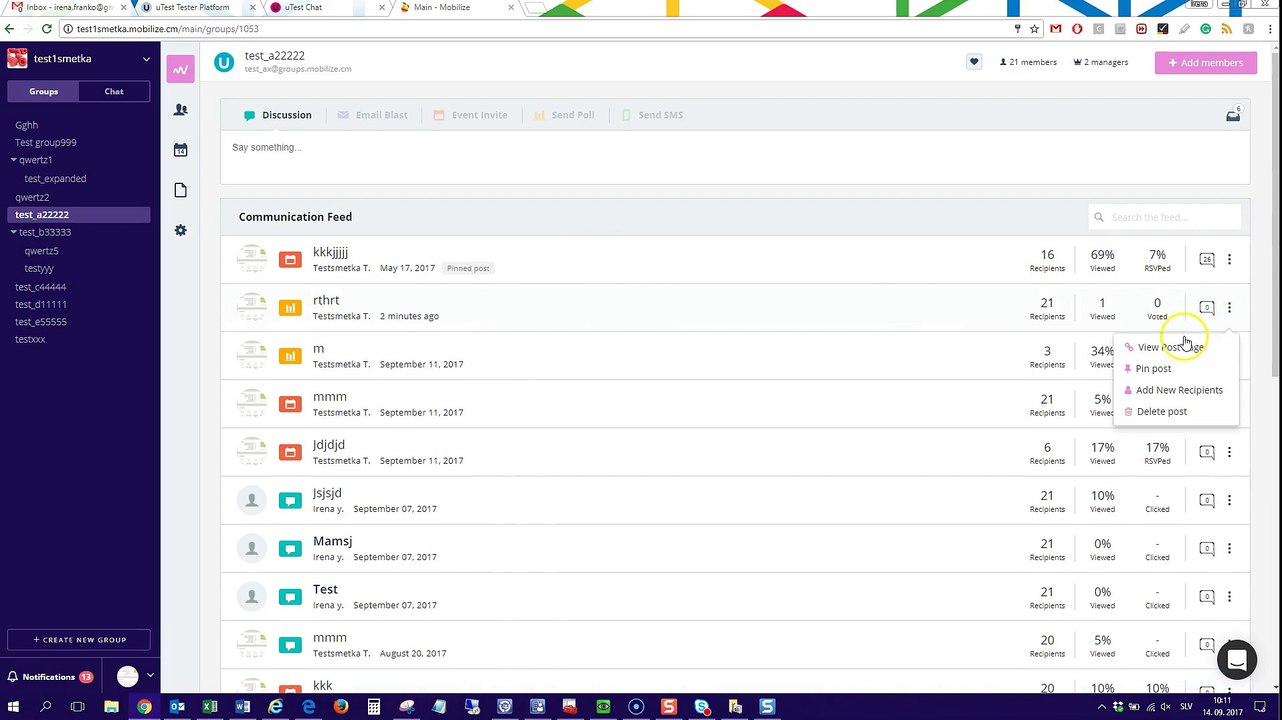Select the Send Poll composer tab
This screenshot has height=720, width=1282.
pyautogui.click(x=564, y=115)
